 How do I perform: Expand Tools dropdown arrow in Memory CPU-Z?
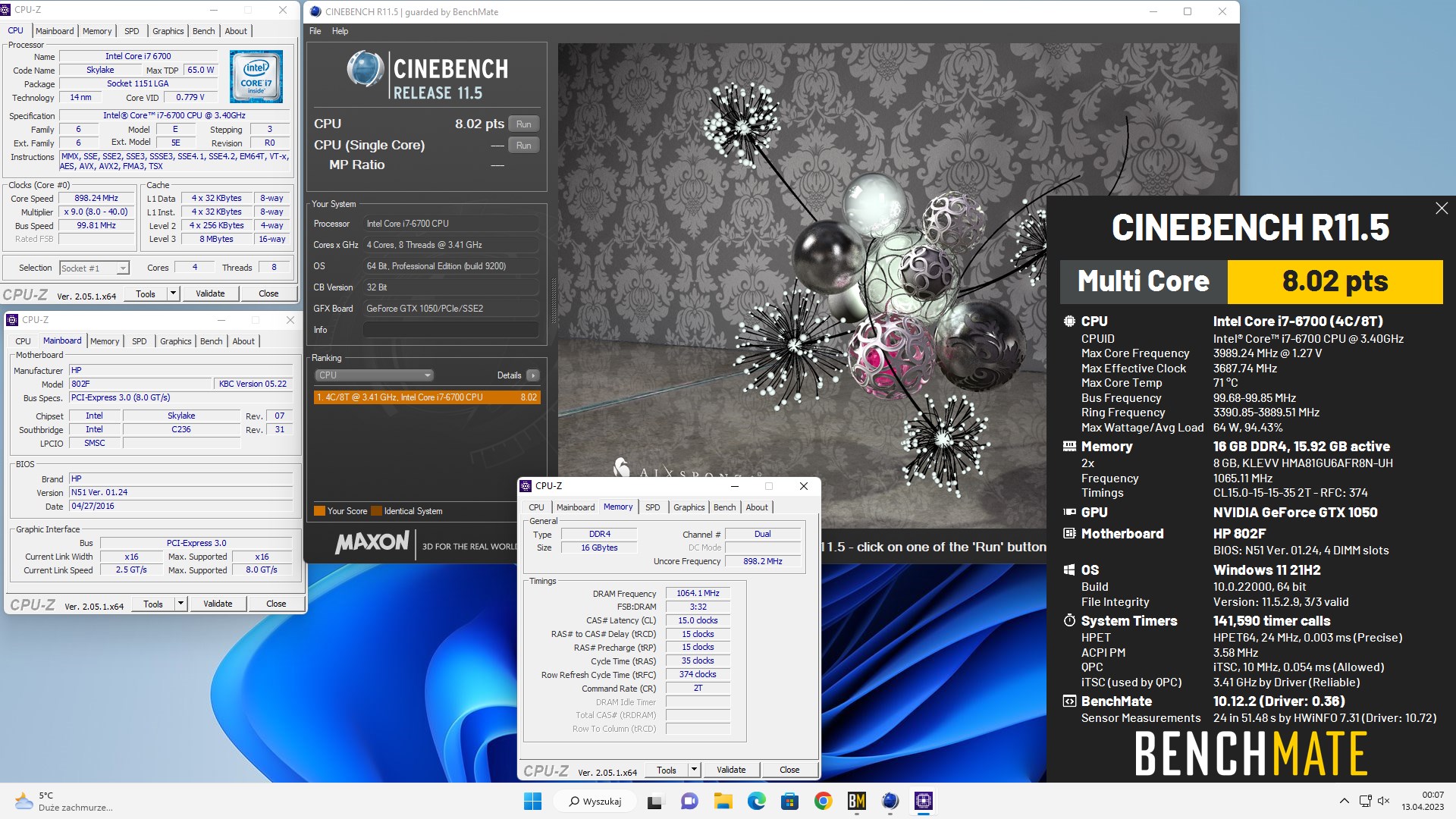click(693, 770)
